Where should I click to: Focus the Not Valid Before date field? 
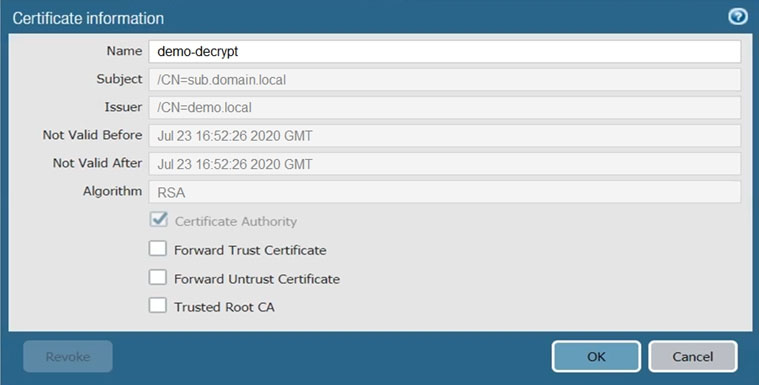(x=444, y=136)
